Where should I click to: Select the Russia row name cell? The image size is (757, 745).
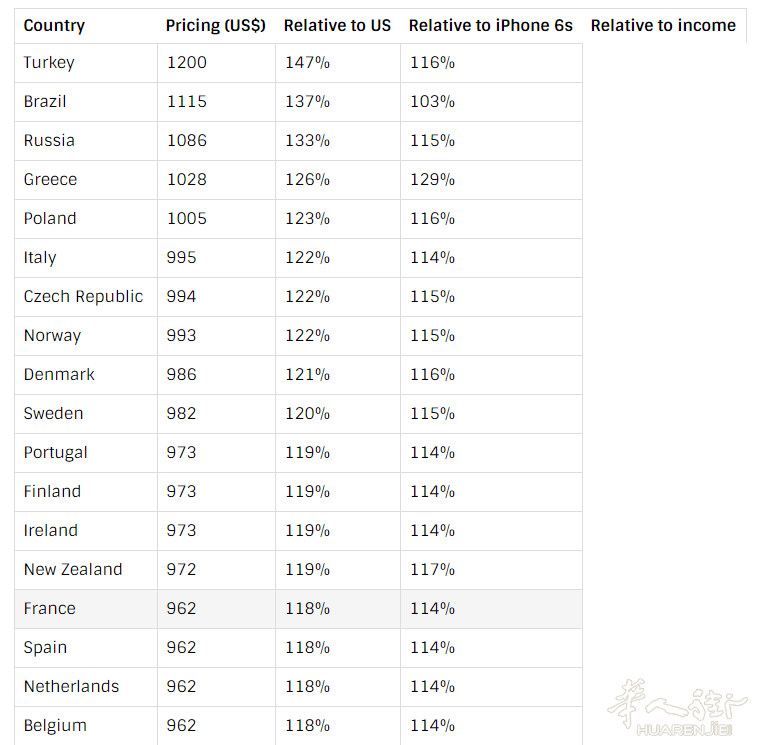click(x=49, y=140)
